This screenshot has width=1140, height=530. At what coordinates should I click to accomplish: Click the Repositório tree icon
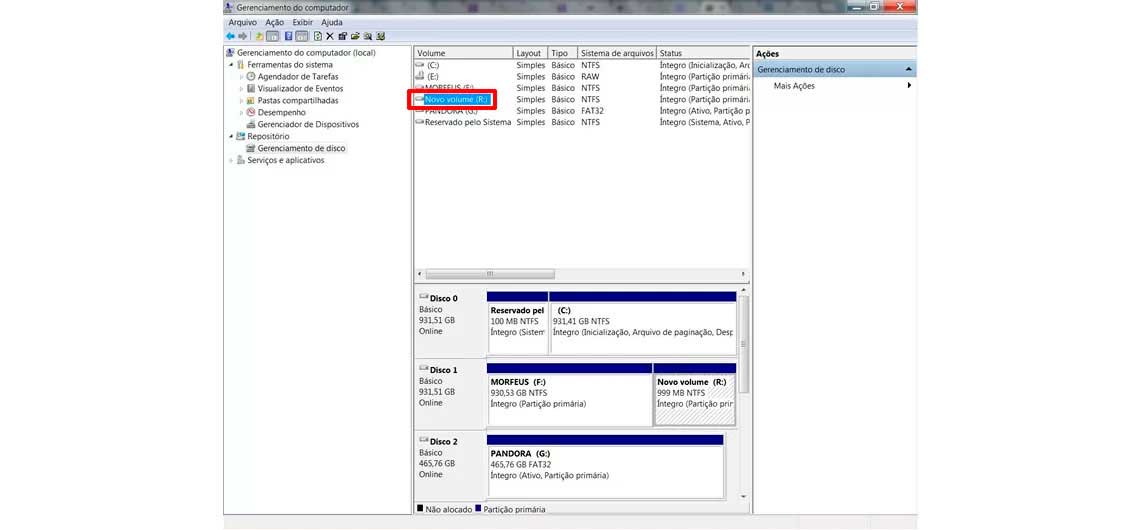click(x=241, y=136)
